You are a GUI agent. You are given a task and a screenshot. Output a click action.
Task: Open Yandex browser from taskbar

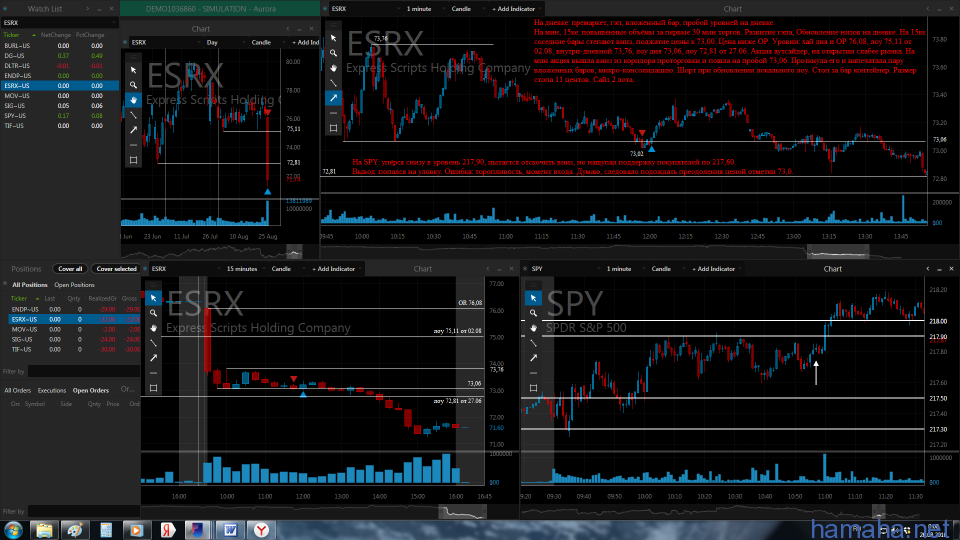click(x=261, y=530)
